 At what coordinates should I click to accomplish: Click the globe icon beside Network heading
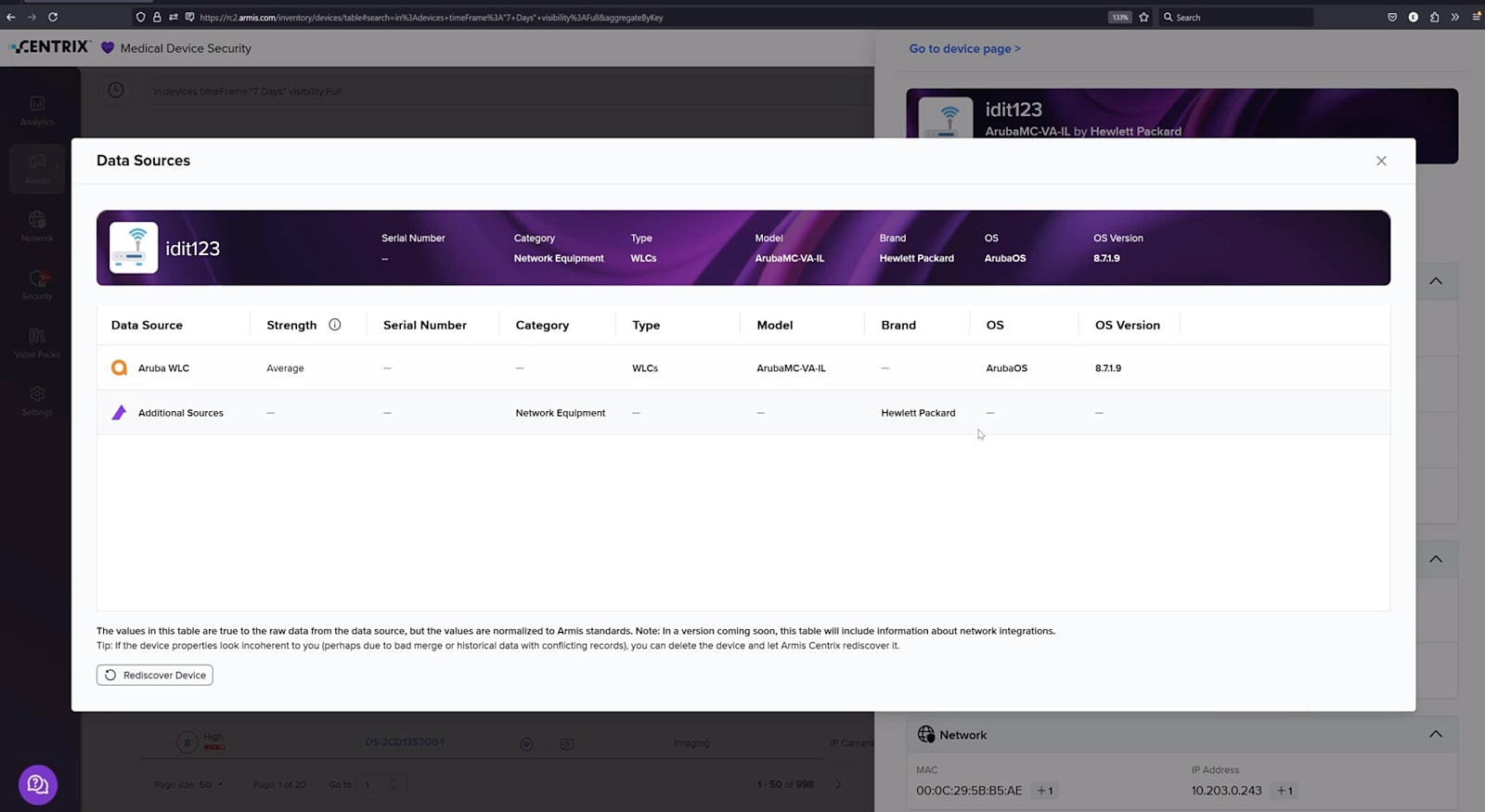point(926,734)
